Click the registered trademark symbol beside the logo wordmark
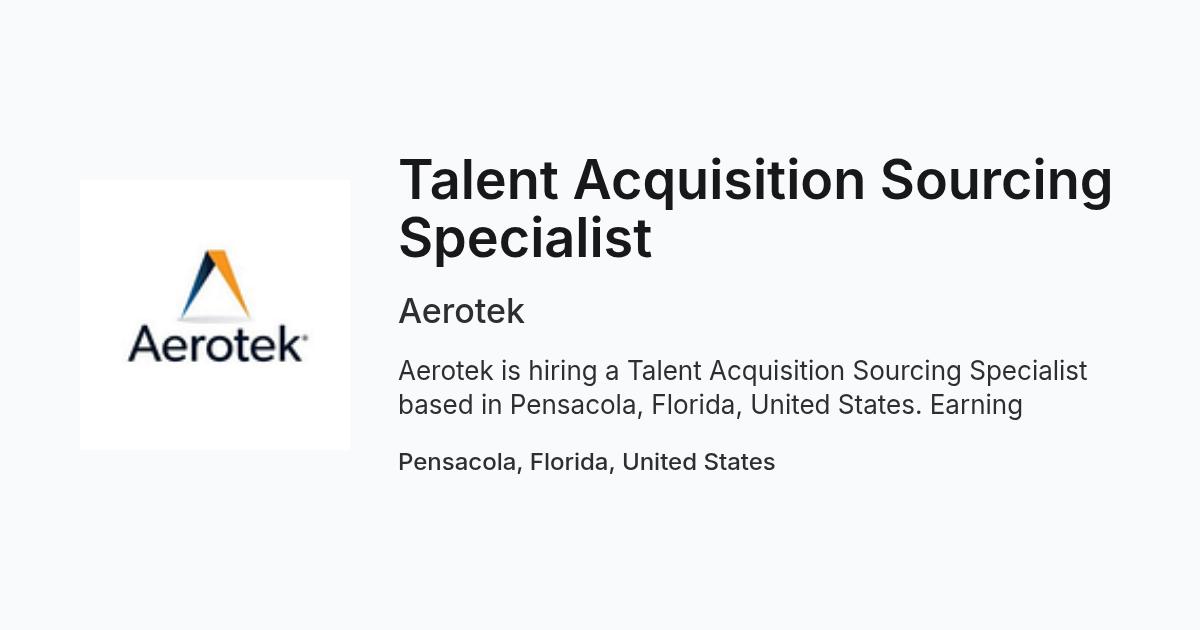Screen dimensions: 1200x630 (x=303, y=340)
